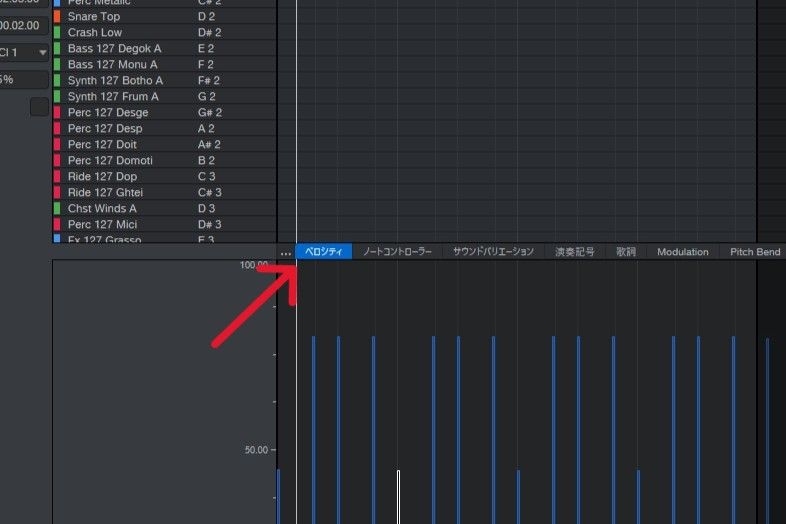Show the Modulation lane tab
The width and height of the screenshot is (786, 524).
click(x=682, y=252)
